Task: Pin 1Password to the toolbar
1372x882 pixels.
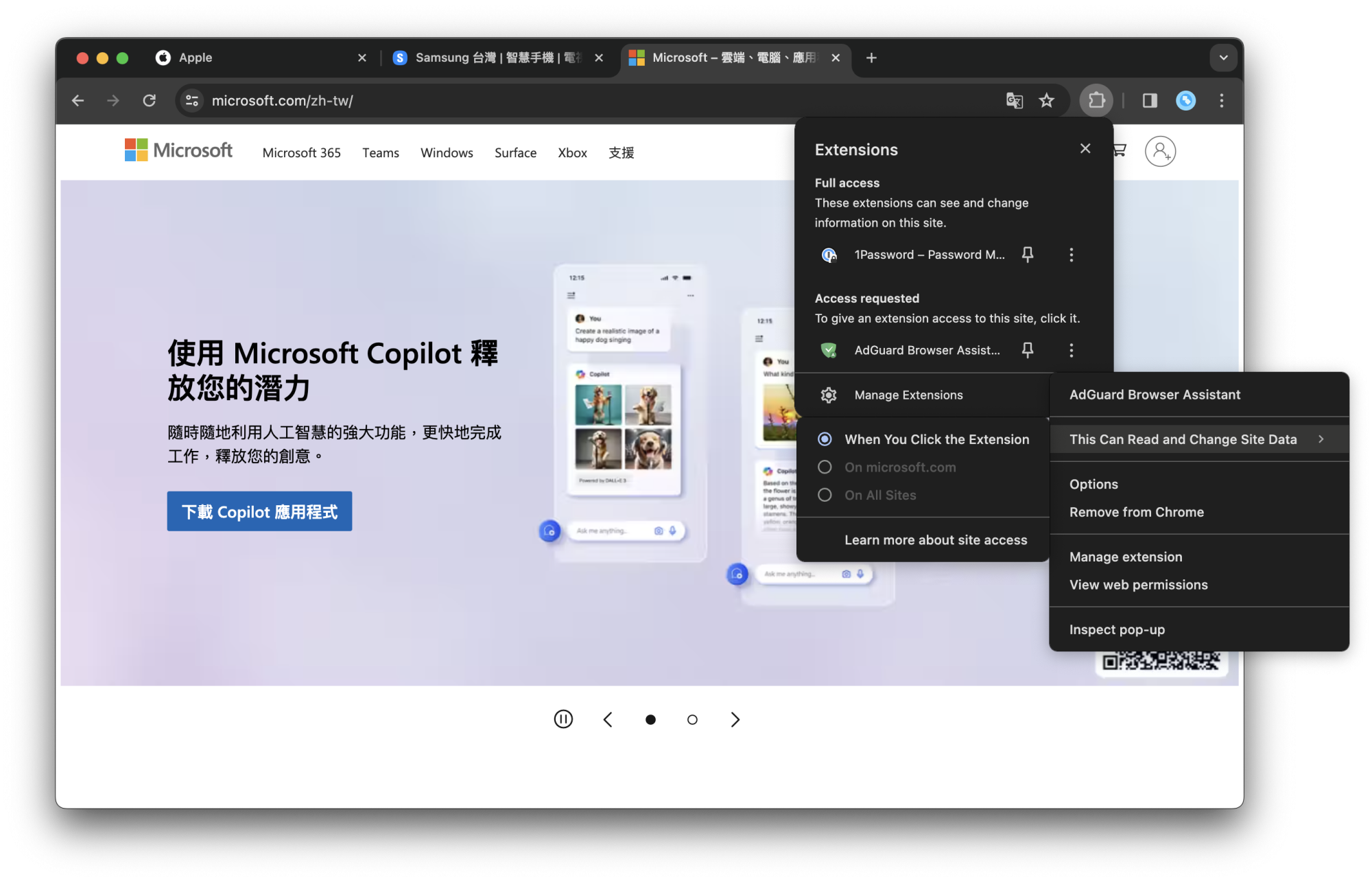Action: point(1027,255)
